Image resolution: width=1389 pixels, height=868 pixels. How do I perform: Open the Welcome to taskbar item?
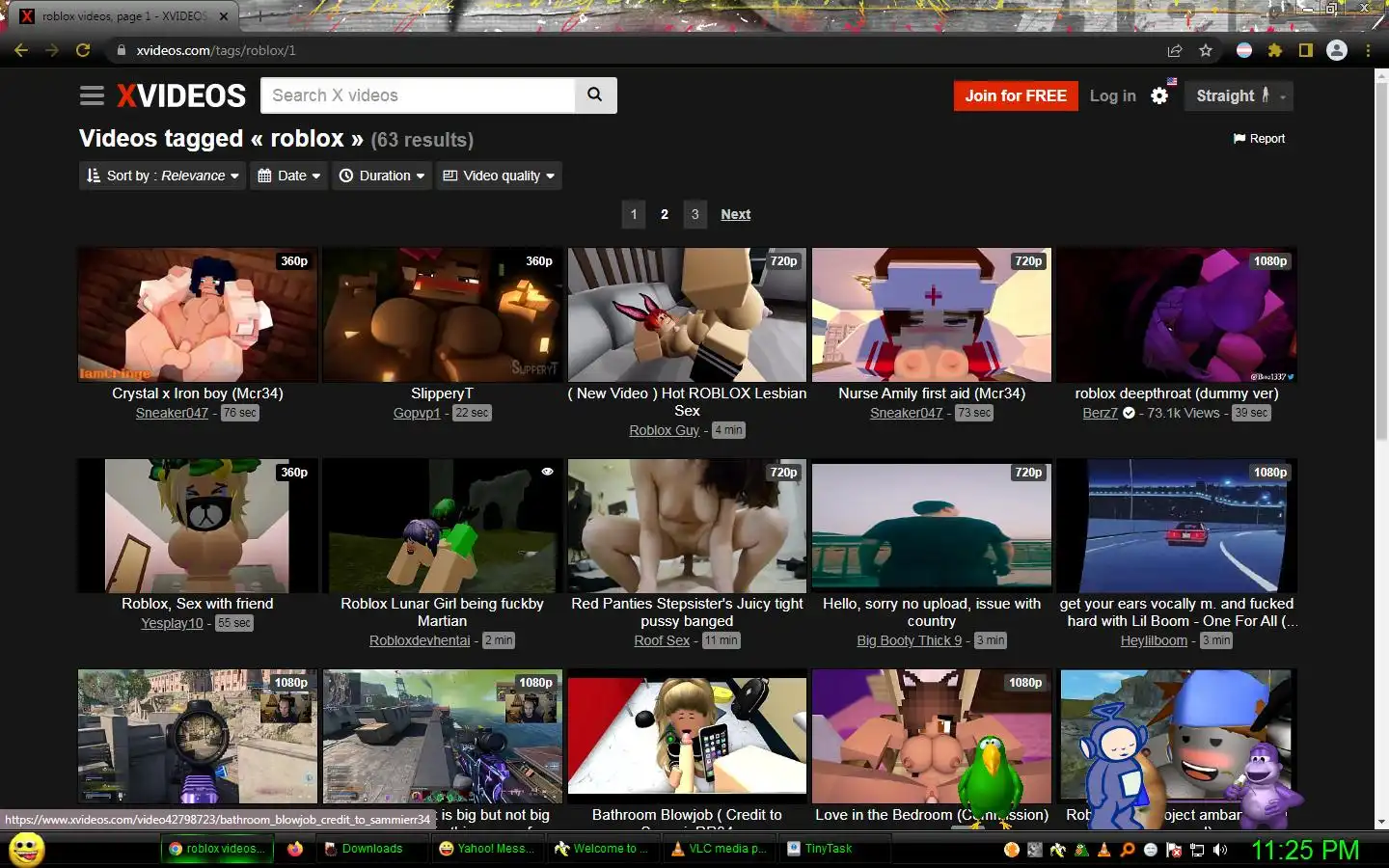pos(603,849)
